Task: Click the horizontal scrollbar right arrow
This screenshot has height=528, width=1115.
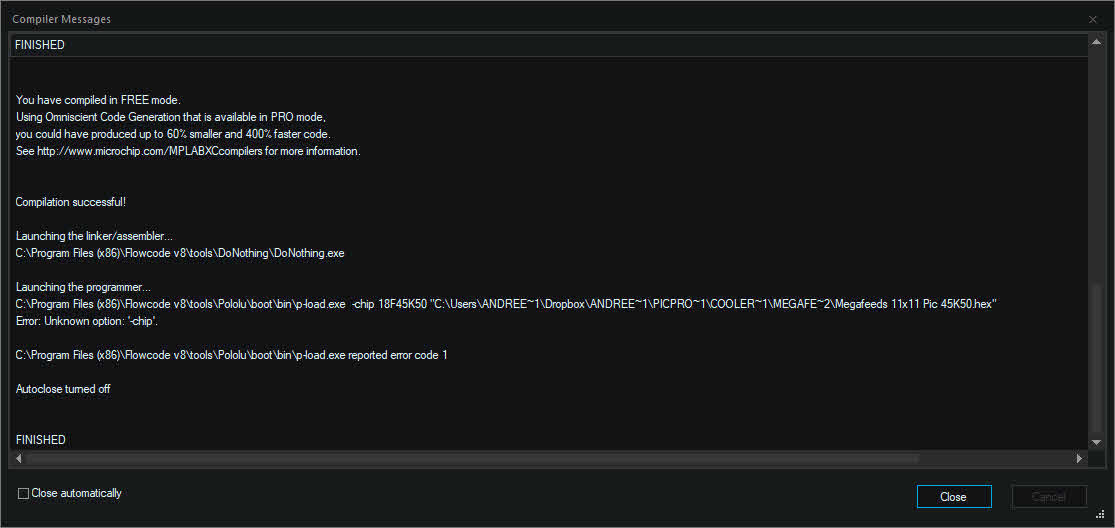Action: (1079, 459)
